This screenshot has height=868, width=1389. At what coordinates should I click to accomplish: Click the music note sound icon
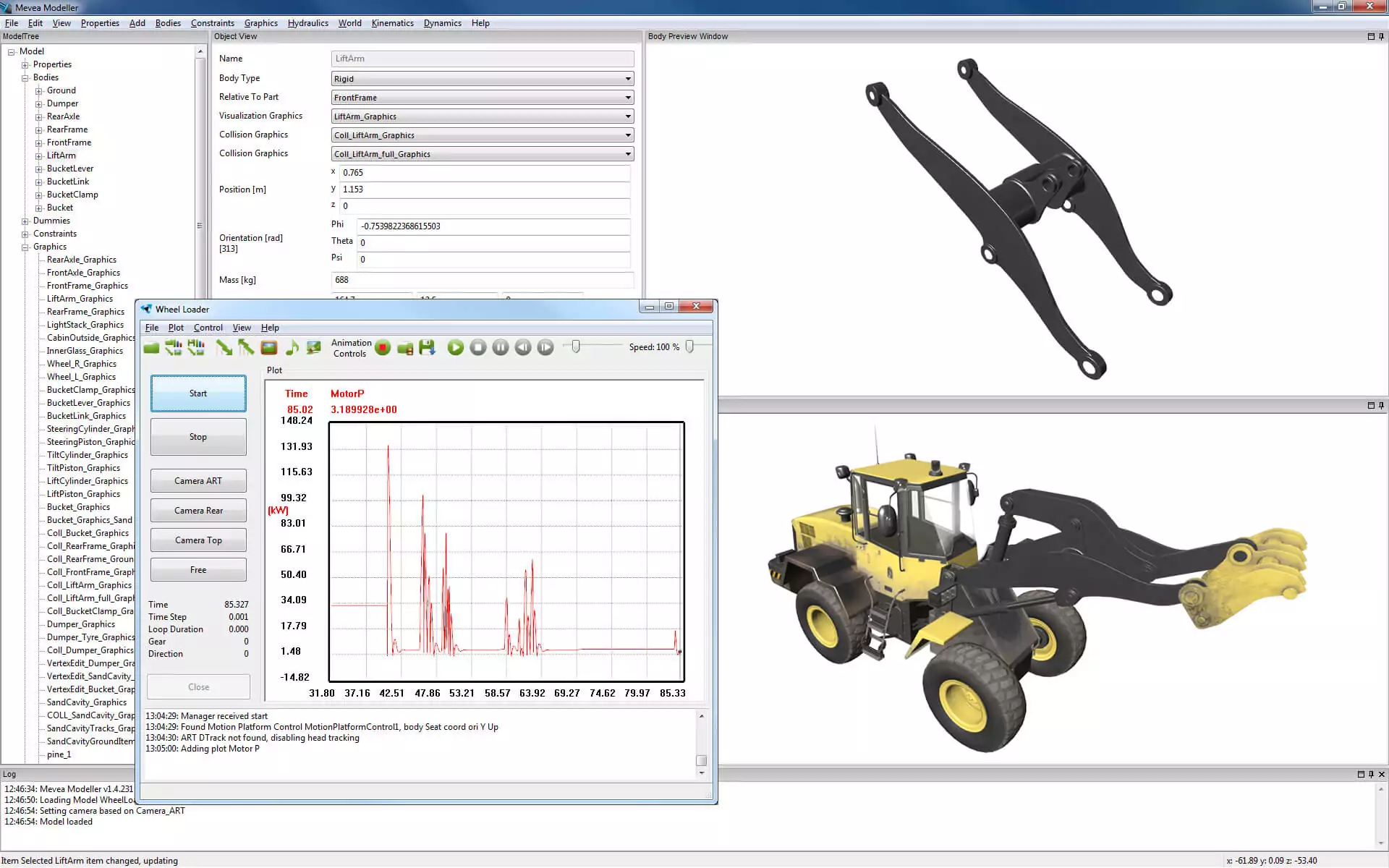click(x=292, y=348)
